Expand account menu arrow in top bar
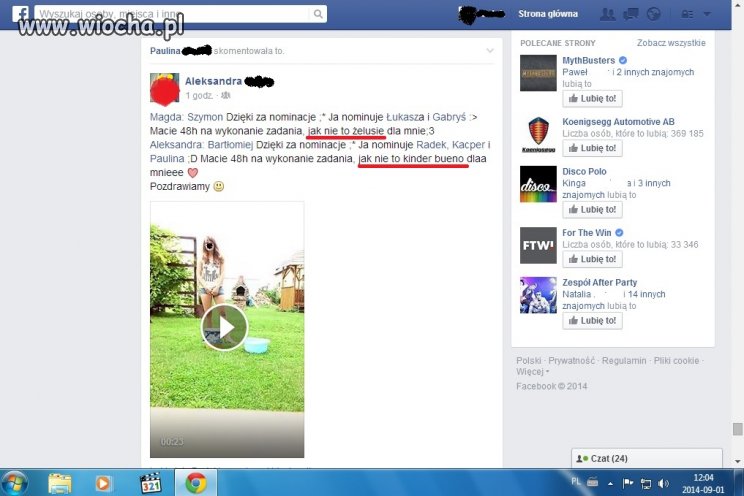 (x=707, y=14)
